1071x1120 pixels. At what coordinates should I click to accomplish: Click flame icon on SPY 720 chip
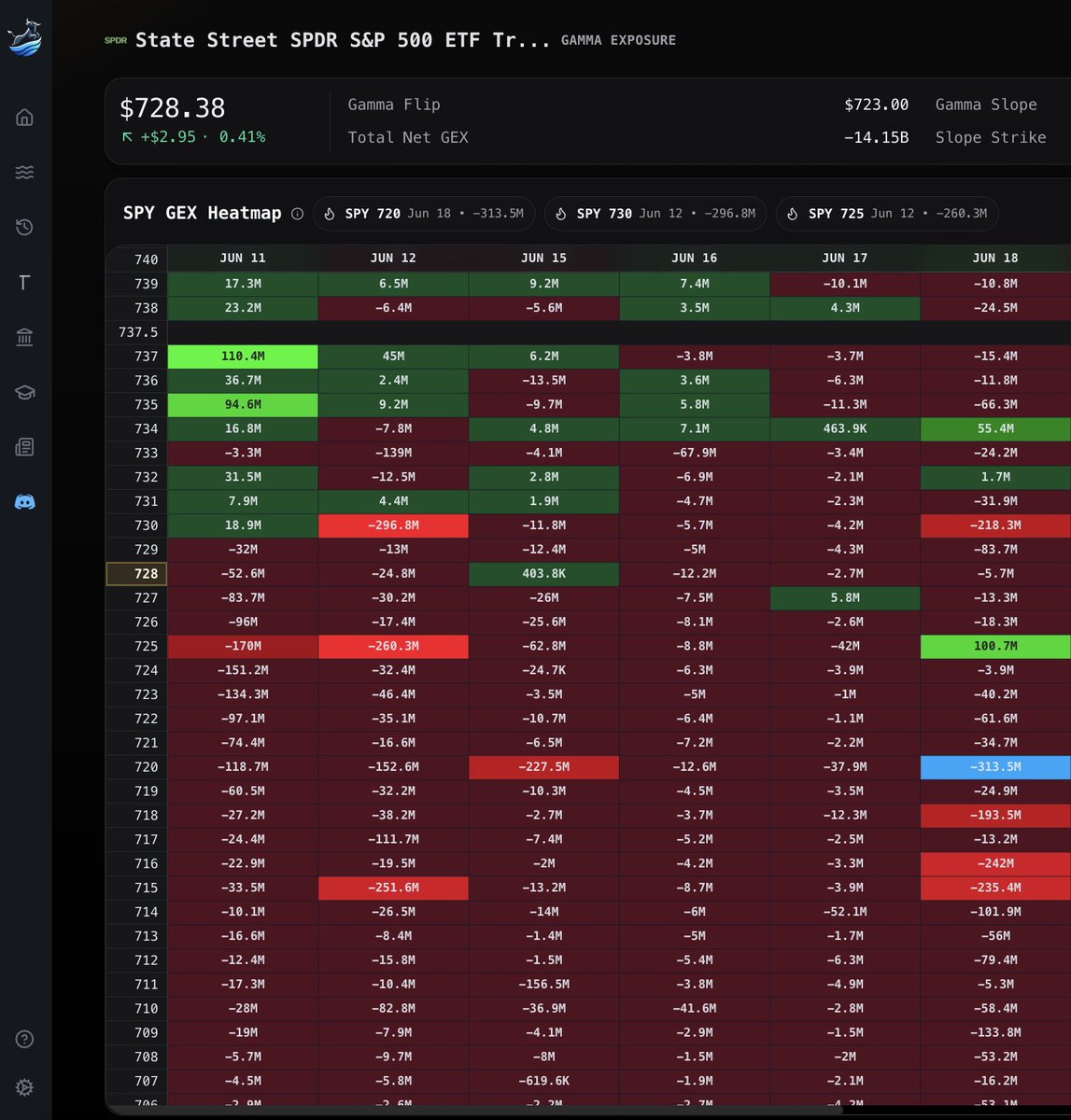pyautogui.click(x=330, y=214)
